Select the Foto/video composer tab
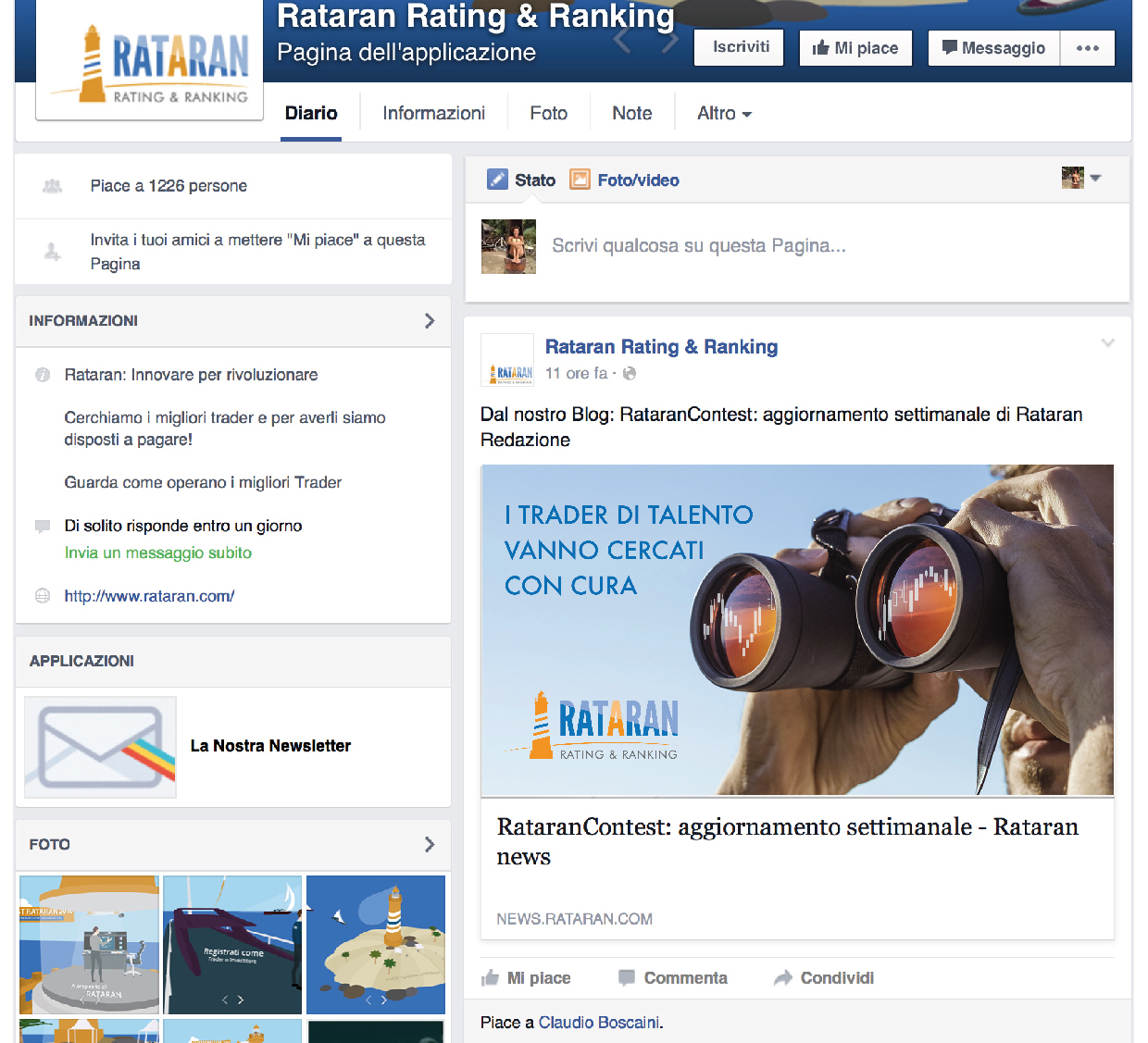The width and height of the screenshot is (1148, 1043). click(x=625, y=180)
